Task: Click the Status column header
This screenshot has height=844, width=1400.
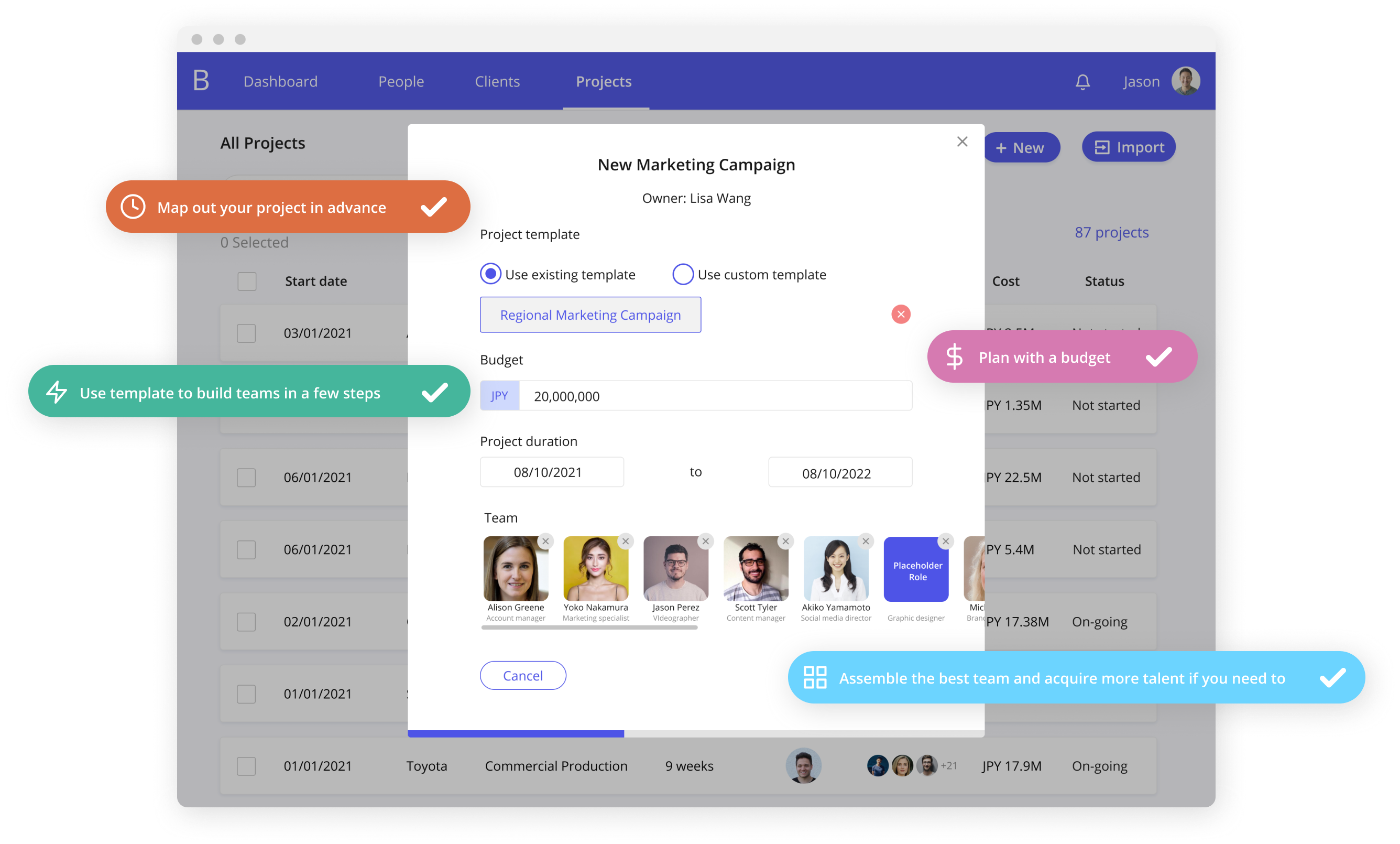Action: click(1104, 282)
